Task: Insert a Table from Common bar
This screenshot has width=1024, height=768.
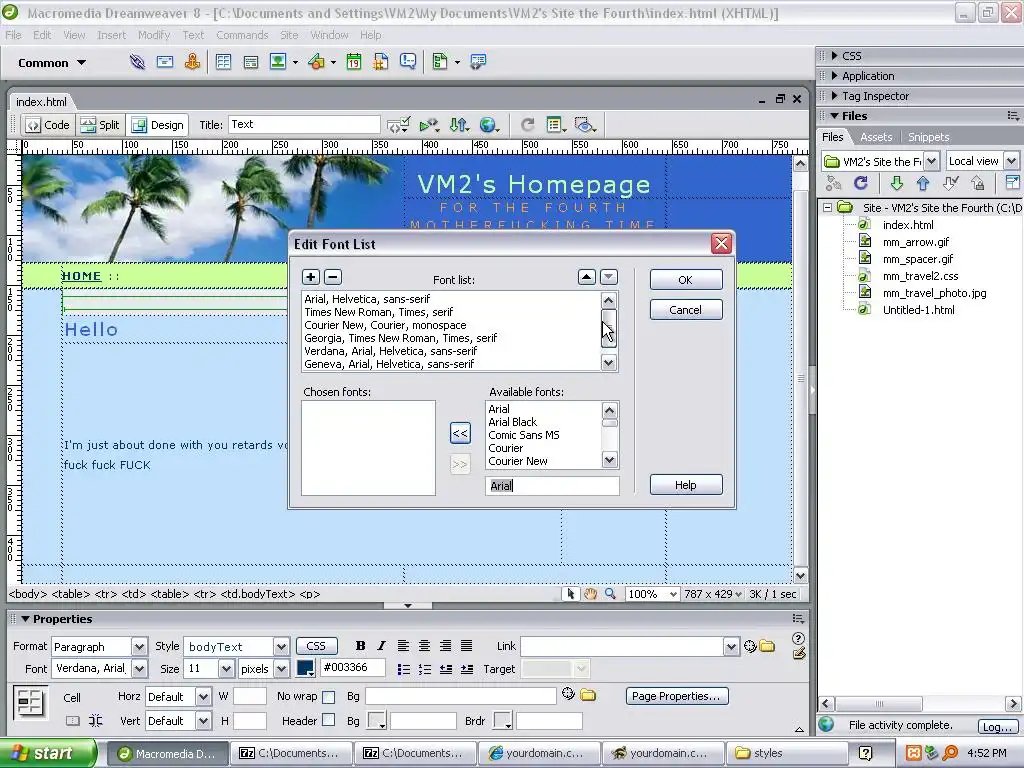Action: coord(223,62)
